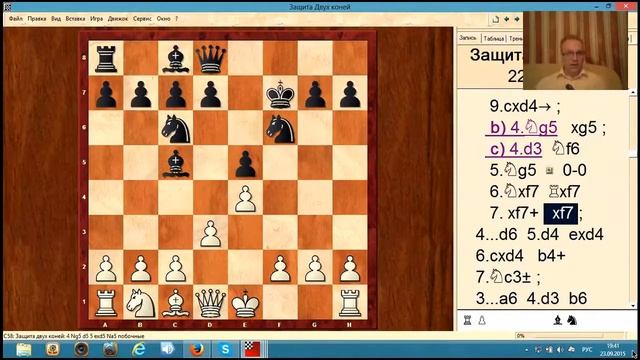Click captured black knight icon below notation
This screenshot has height=360, width=640.
tap(572, 321)
